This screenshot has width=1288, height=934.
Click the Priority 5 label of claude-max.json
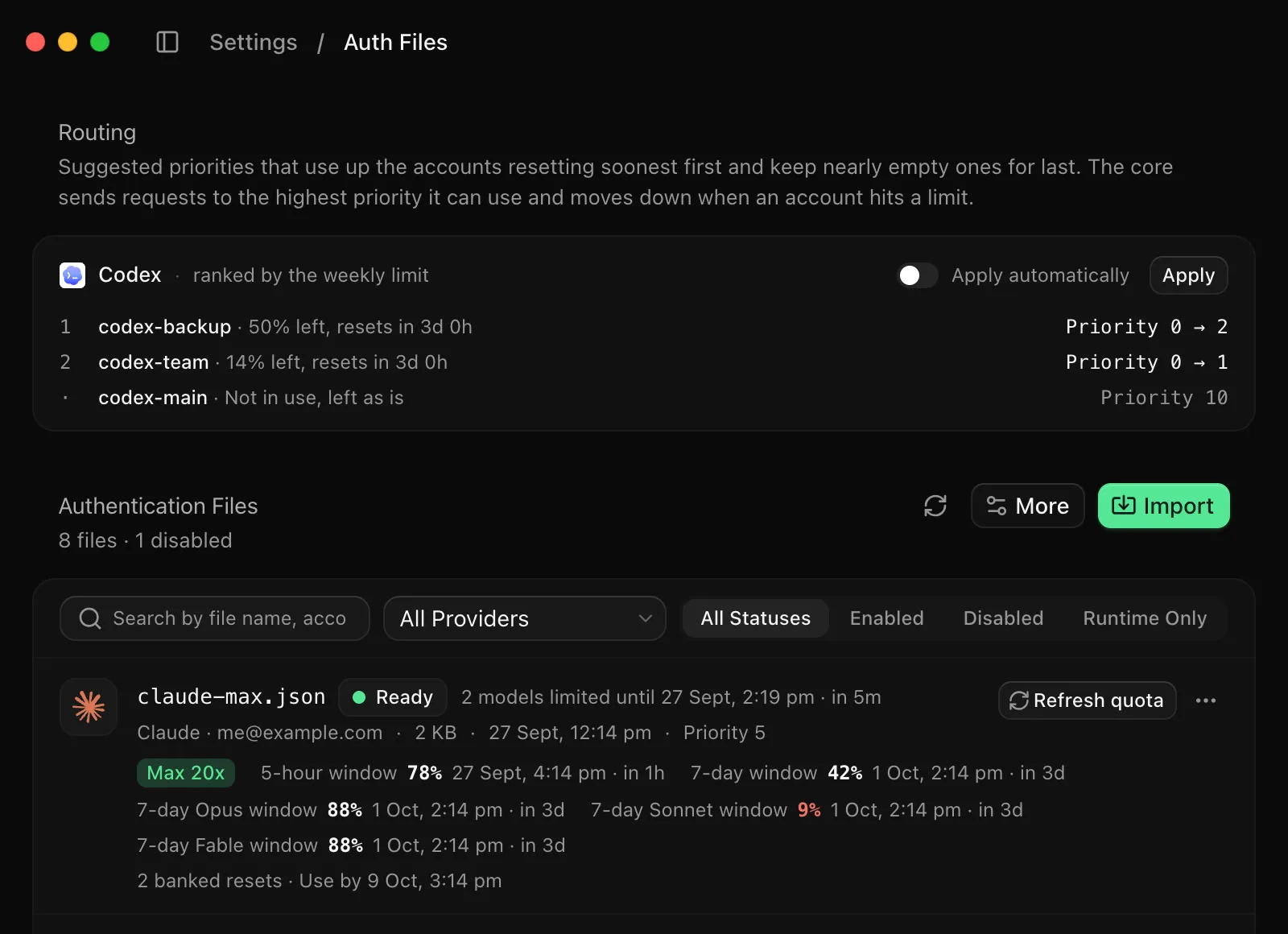pyautogui.click(x=724, y=733)
